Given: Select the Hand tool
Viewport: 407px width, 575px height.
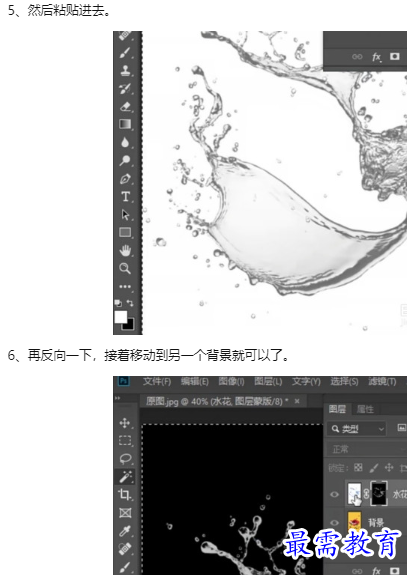Looking at the screenshot, I should tap(125, 250).
